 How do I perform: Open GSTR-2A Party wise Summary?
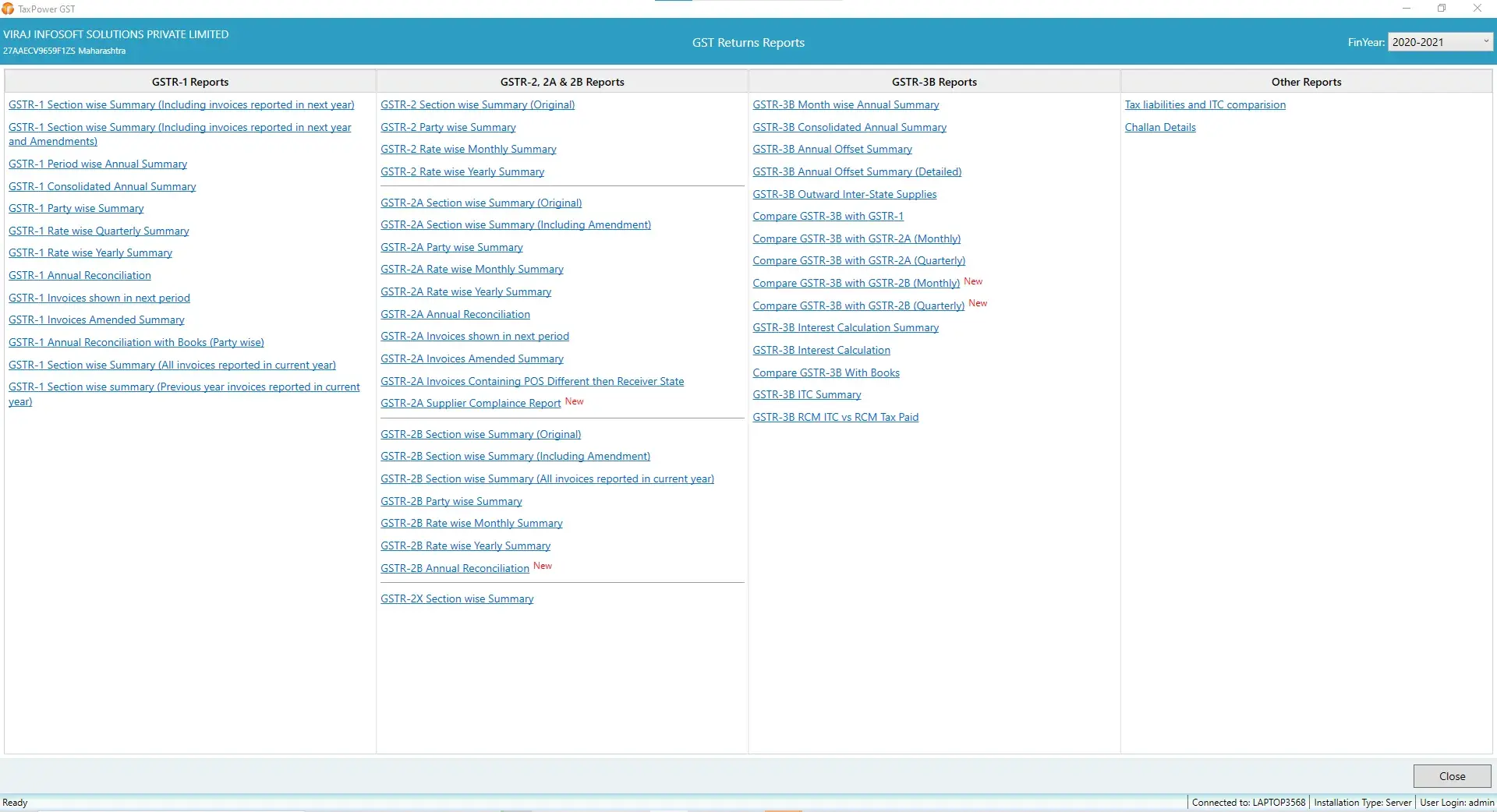coord(451,248)
